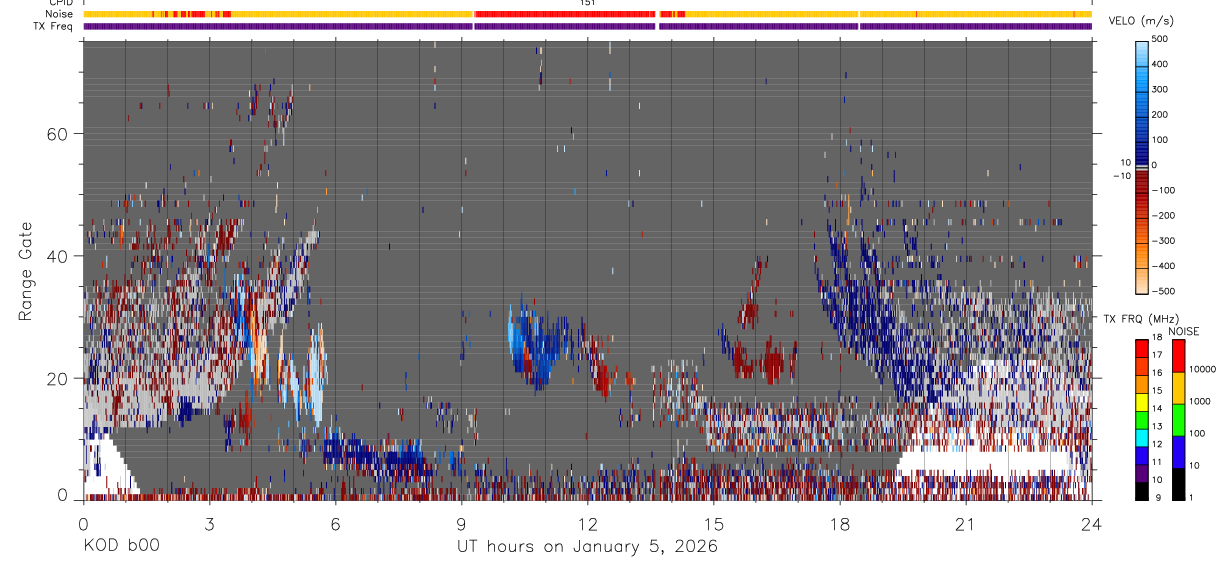Click the 17 MHz tick on frequency legend

point(1159,356)
